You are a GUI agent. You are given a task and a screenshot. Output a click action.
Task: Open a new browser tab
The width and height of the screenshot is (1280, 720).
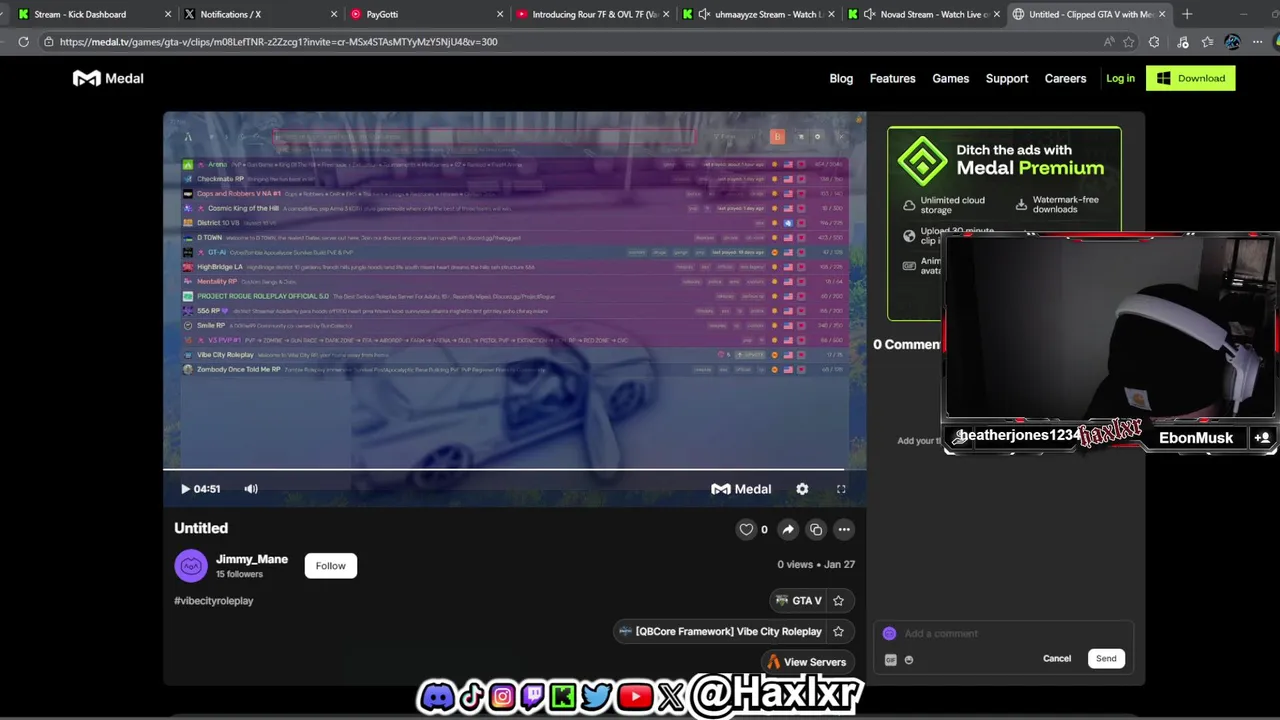(1187, 14)
